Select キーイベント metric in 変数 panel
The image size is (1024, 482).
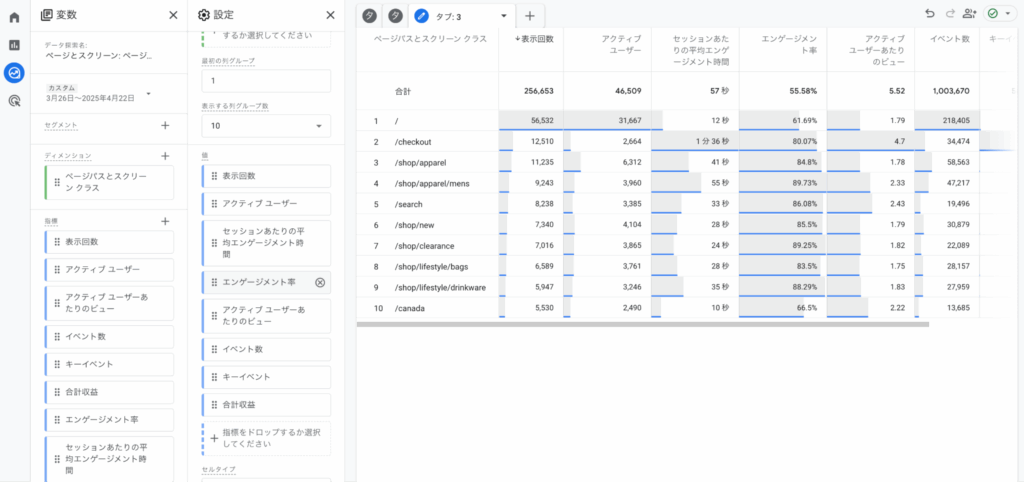109,364
